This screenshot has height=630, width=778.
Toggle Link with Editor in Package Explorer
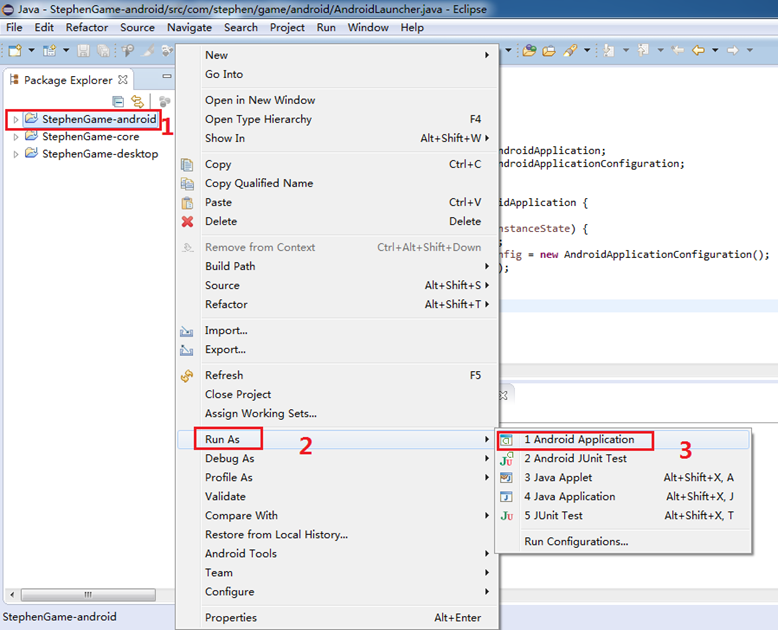coord(137,102)
